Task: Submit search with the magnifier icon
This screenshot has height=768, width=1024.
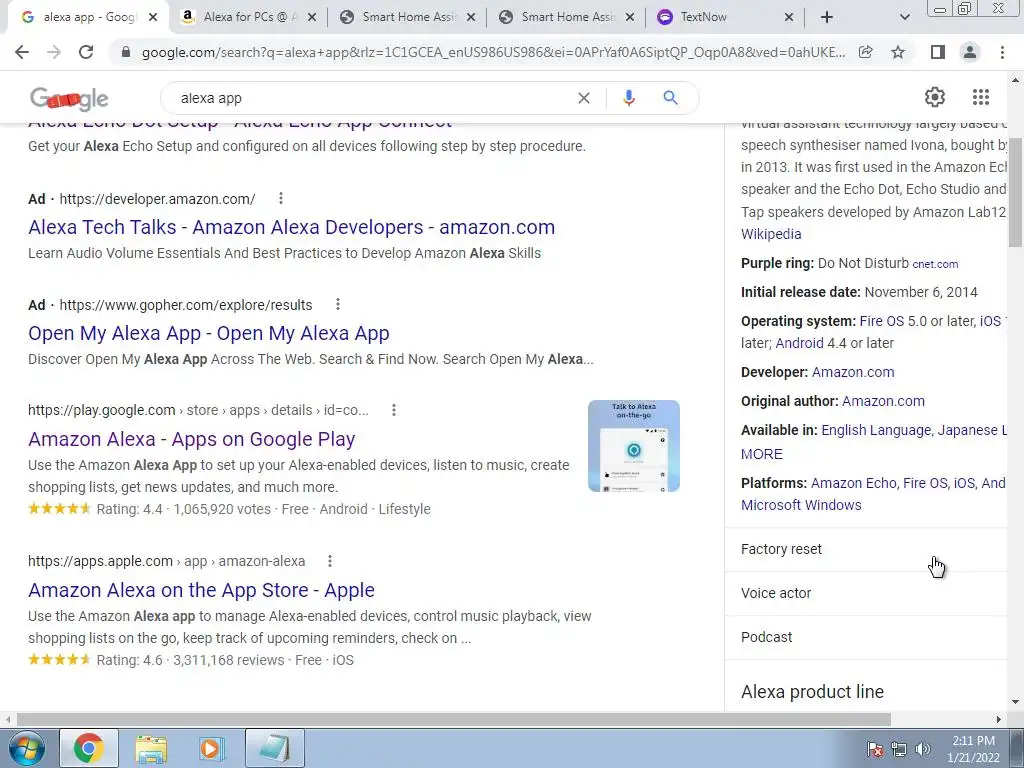Action: click(670, 98)
